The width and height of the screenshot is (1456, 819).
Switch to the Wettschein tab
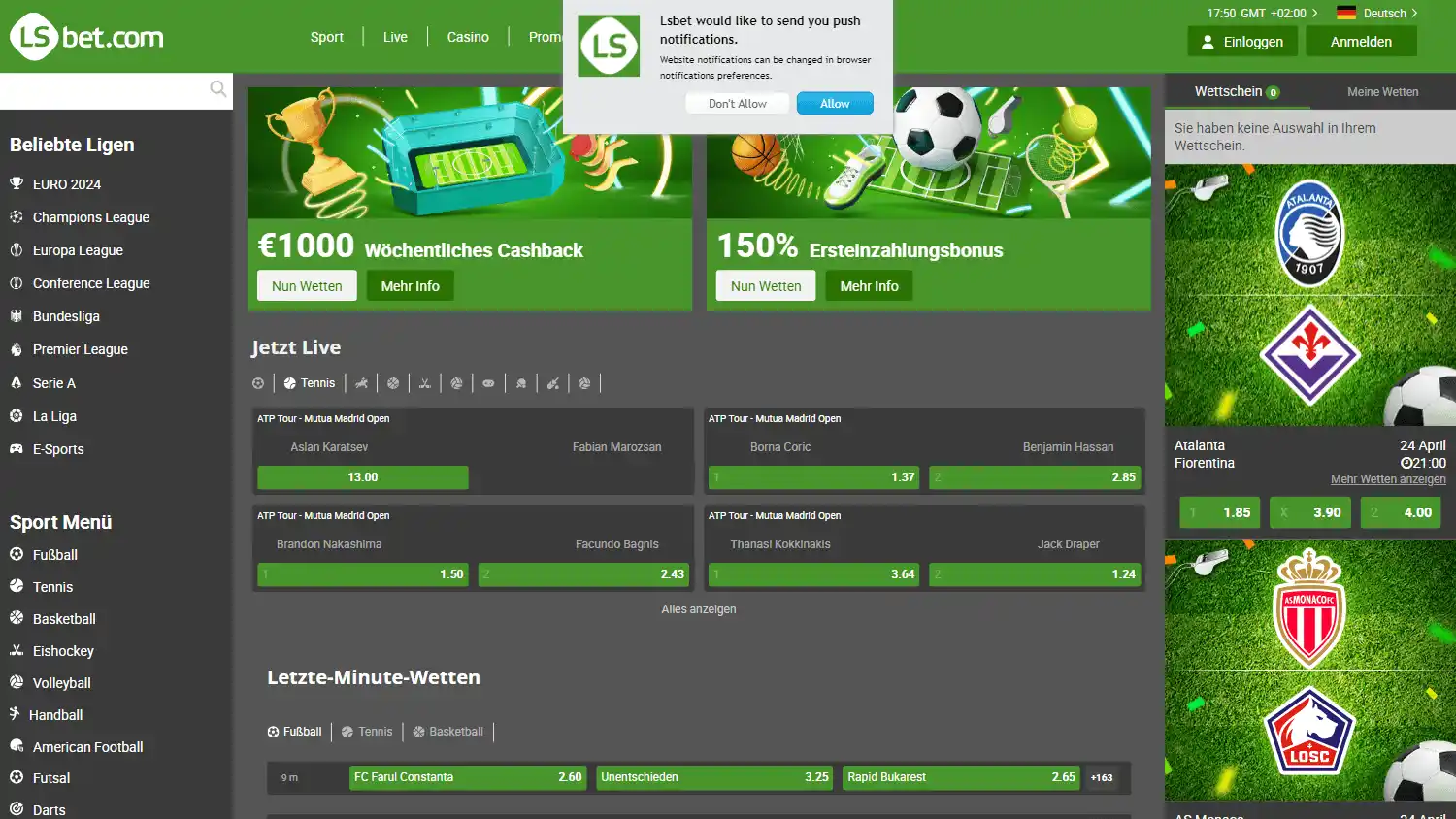(x=1237, y=91)
